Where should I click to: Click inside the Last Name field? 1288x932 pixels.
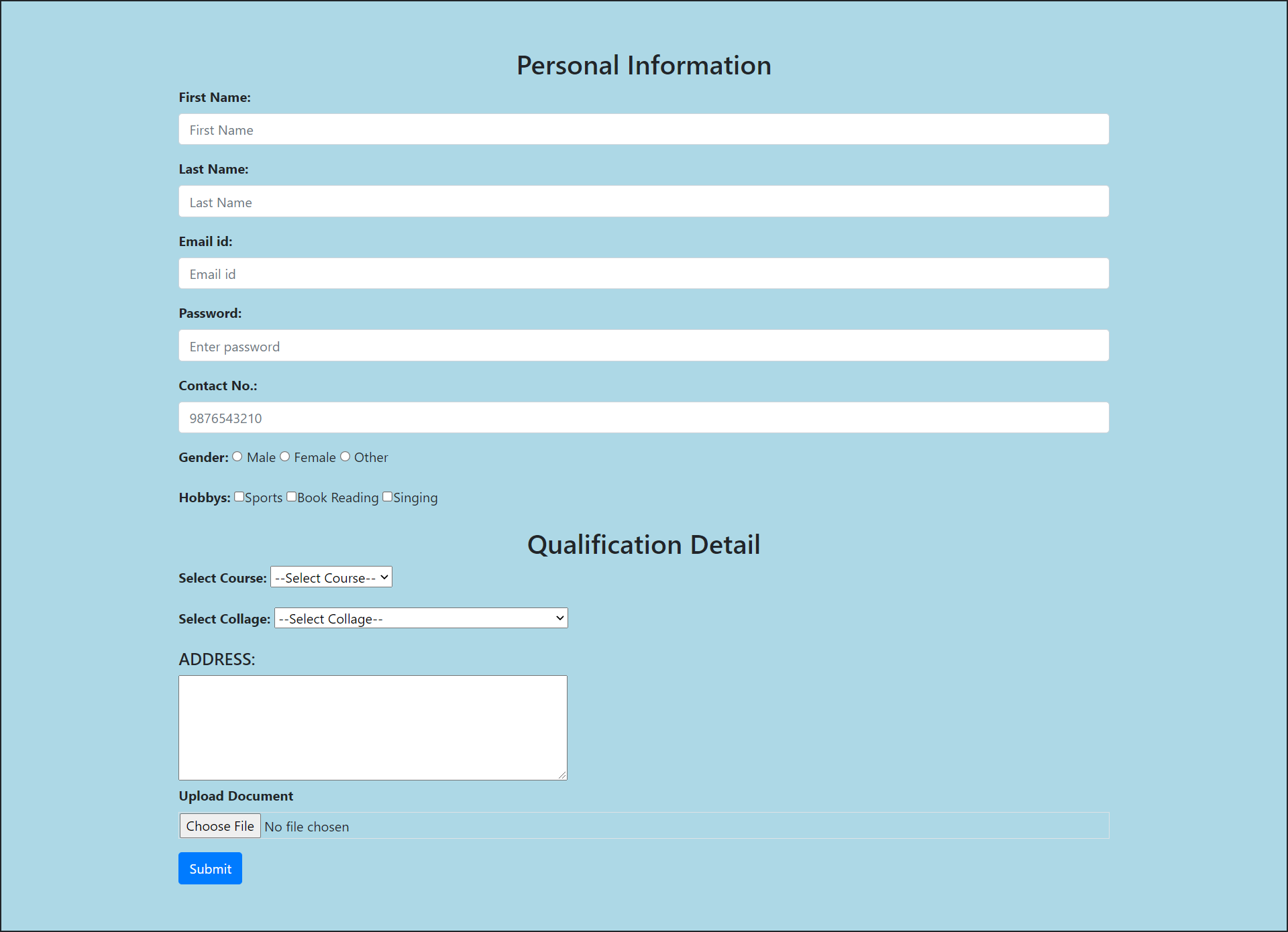pyautogui.click(x=643, y=201)
